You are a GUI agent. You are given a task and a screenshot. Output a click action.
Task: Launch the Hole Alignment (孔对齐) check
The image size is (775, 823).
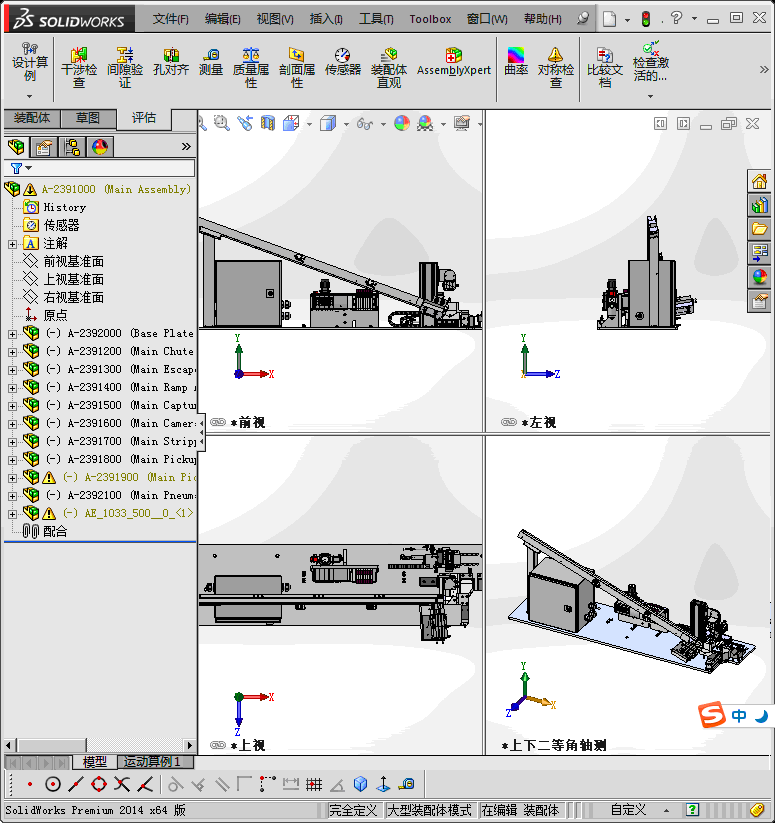point(171,62)
